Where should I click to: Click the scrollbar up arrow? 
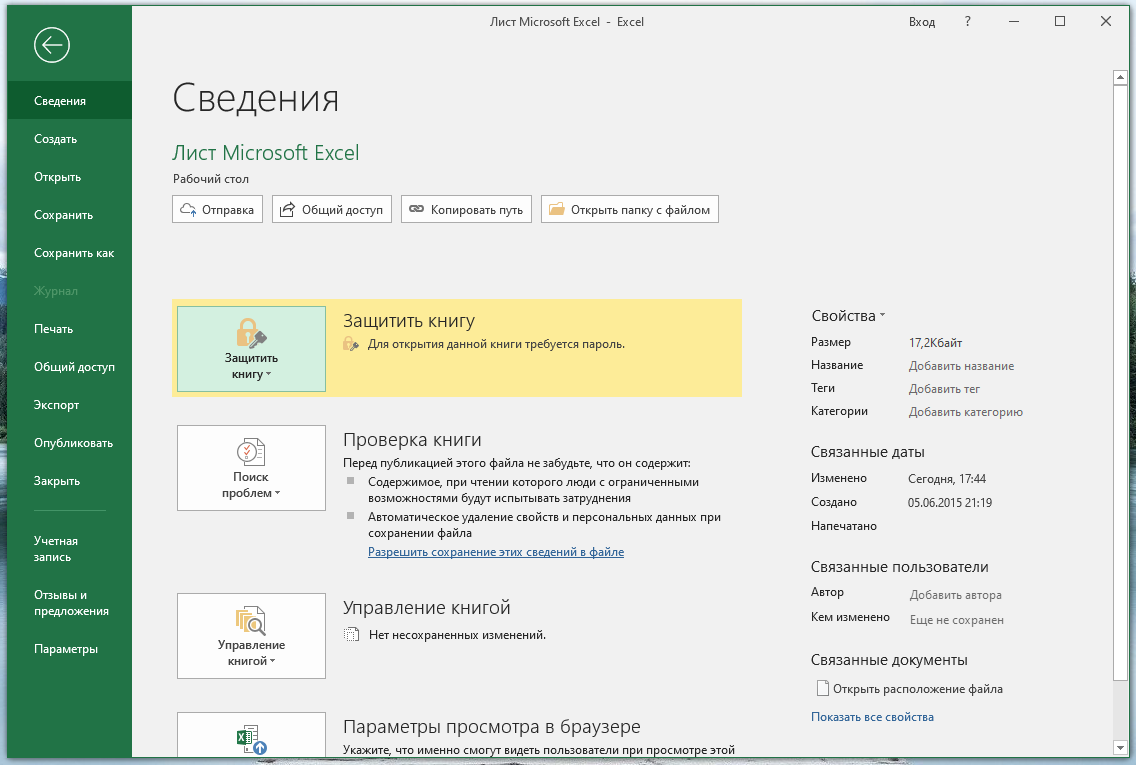click(1120, 78)
